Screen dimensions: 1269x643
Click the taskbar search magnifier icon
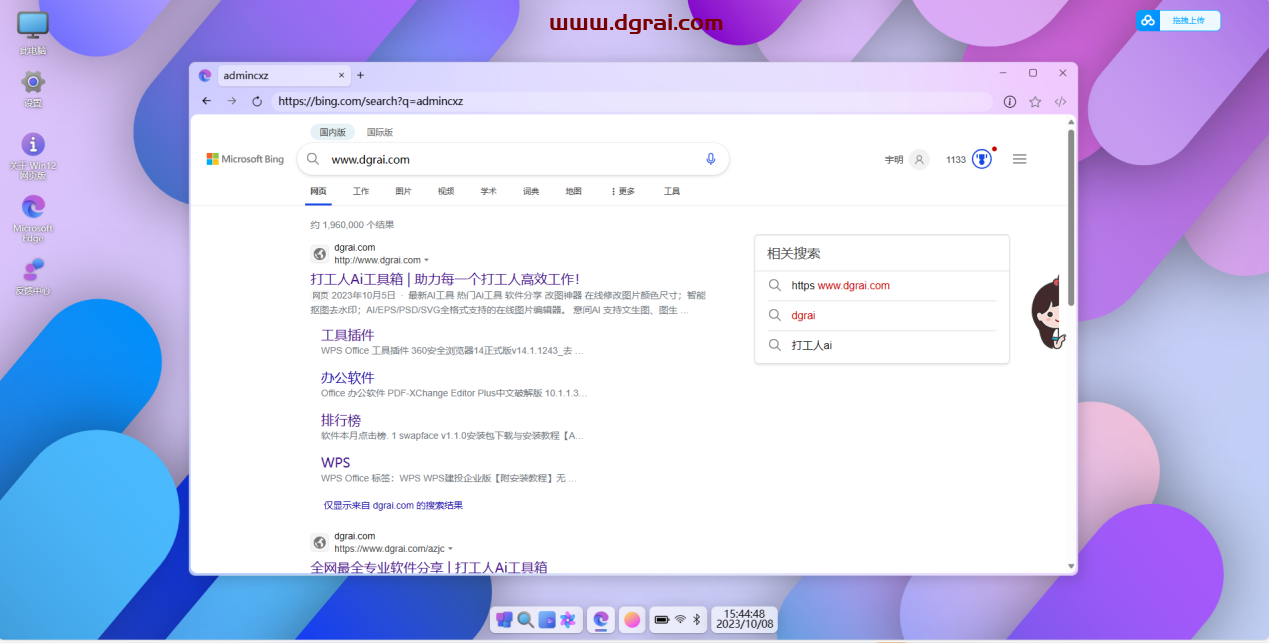click(525, 620)
